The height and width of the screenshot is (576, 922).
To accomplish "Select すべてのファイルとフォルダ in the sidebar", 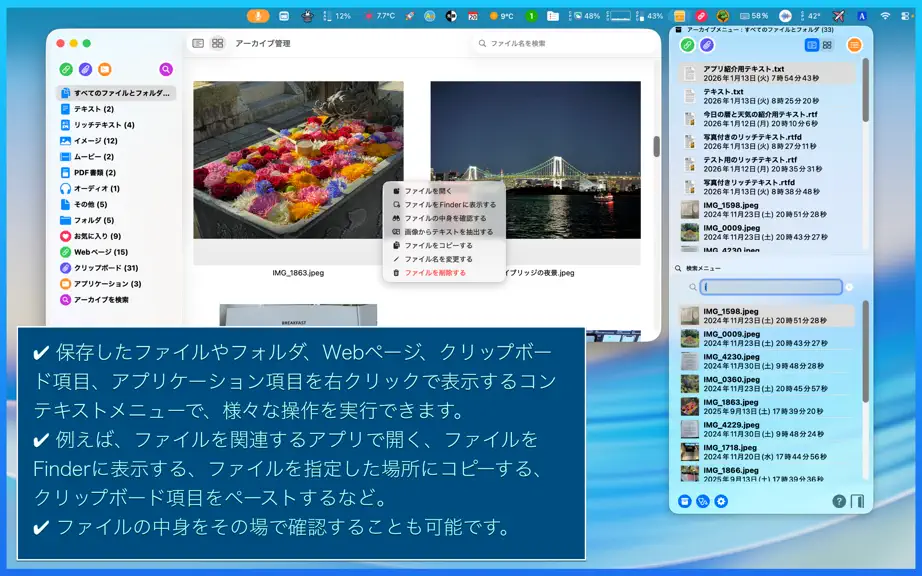I will coord(116,93).
